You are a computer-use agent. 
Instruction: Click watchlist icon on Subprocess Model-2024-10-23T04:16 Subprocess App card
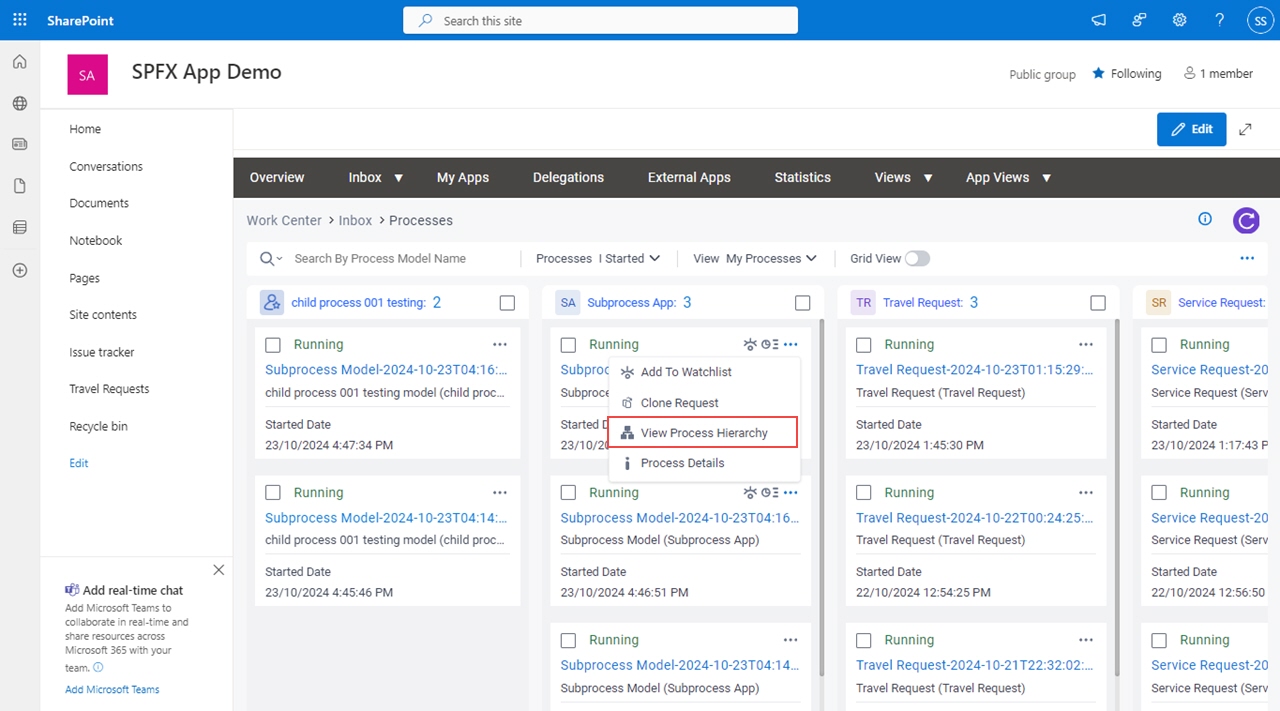[x=751, y=492]
